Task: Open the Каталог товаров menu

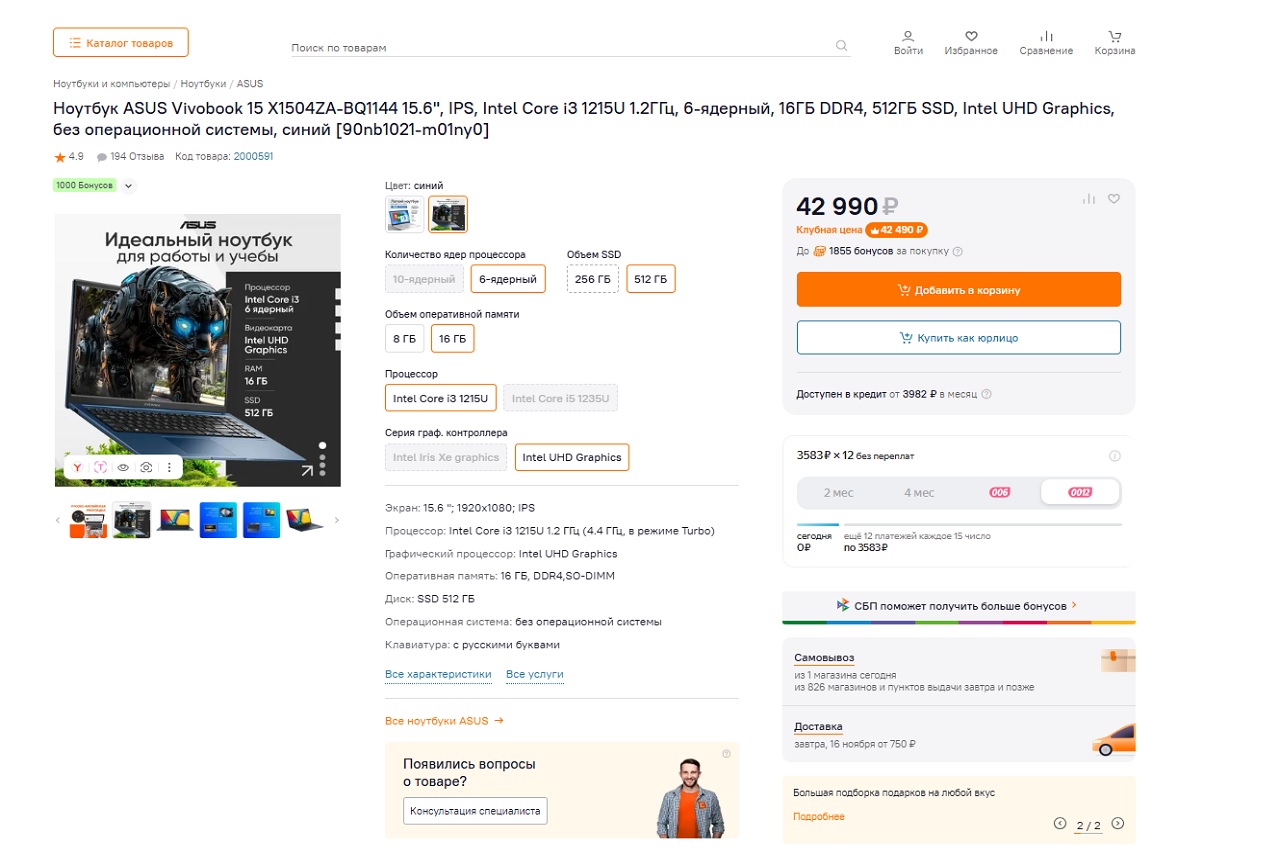Action: click(120, 42)
